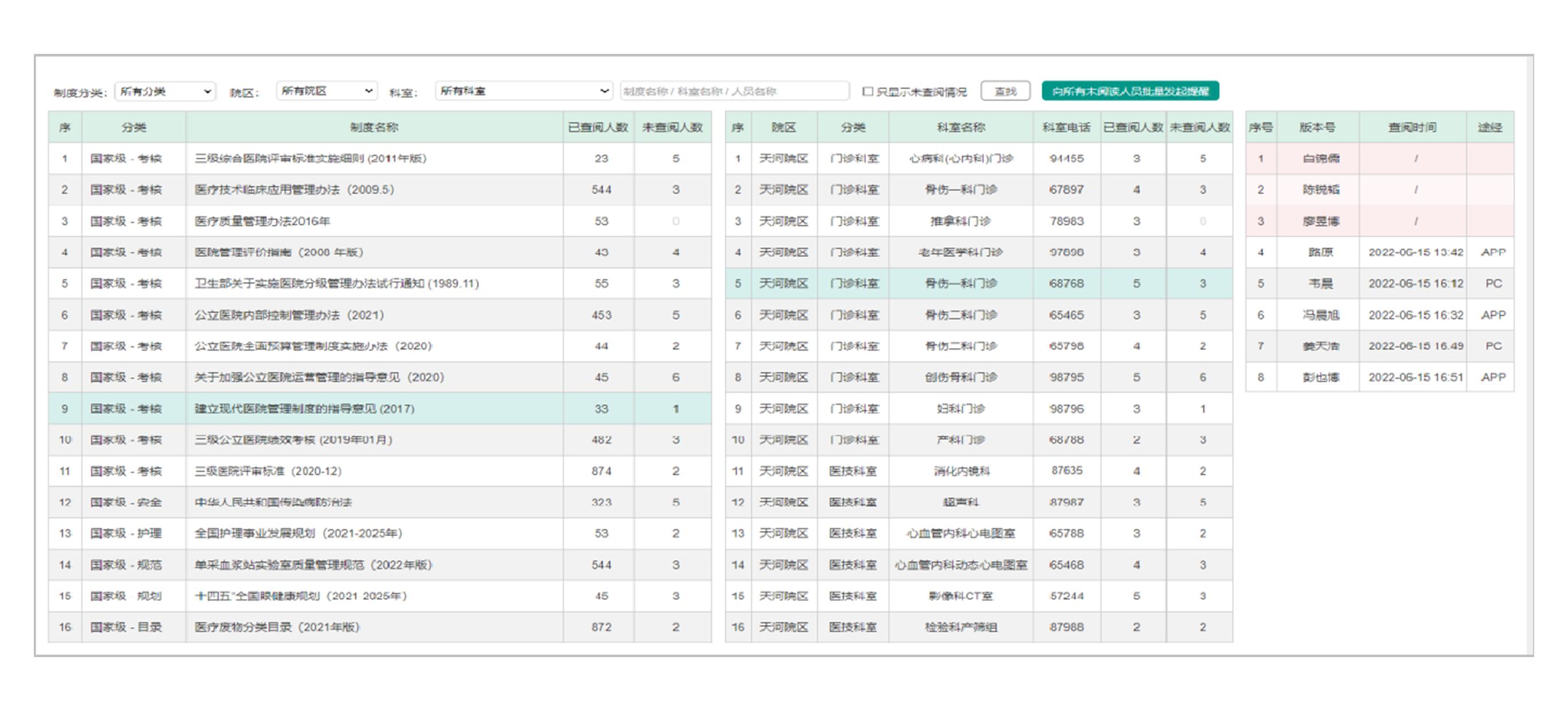This screenshot has height=711, width=1568.
Task: Enable 只显示未查阅情况 checkbox
Action: pos(868,91)
